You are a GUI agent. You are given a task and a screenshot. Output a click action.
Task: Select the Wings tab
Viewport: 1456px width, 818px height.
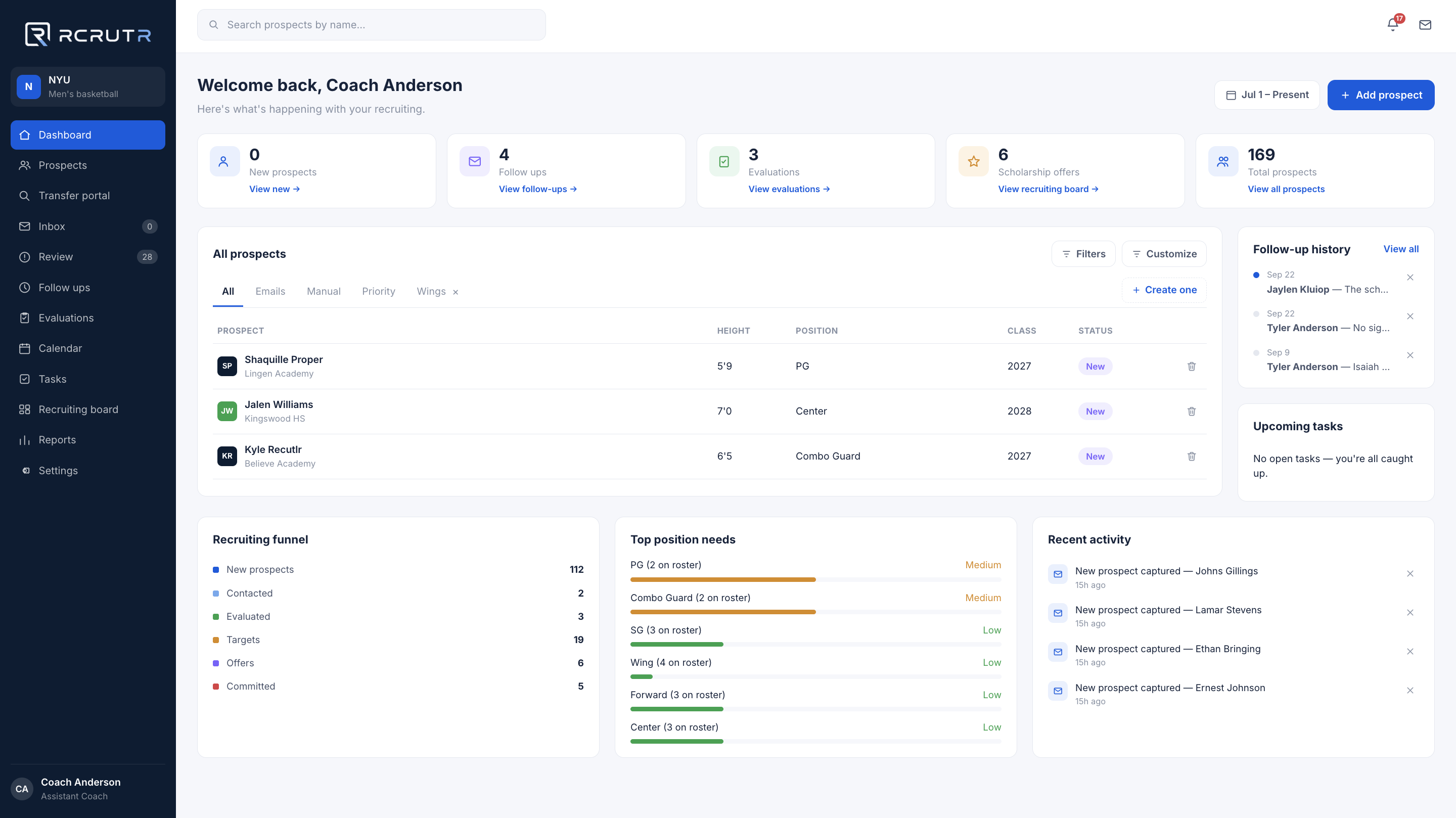(x=431, y=292)
